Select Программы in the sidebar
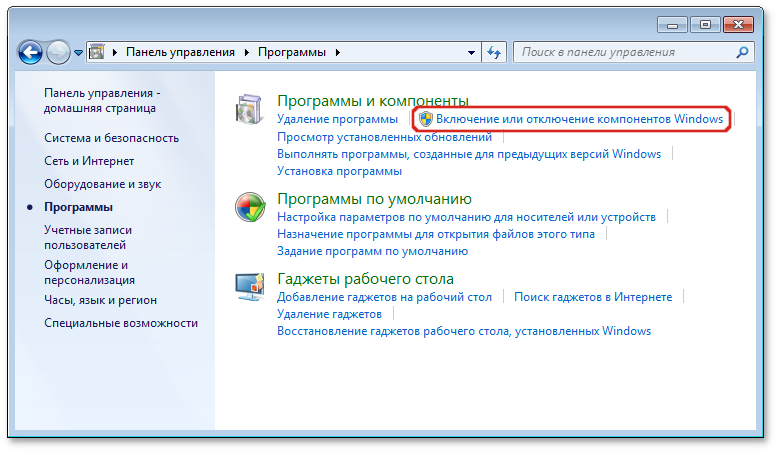The height and width of the screenshot is (452, 777). pos(78,207)
